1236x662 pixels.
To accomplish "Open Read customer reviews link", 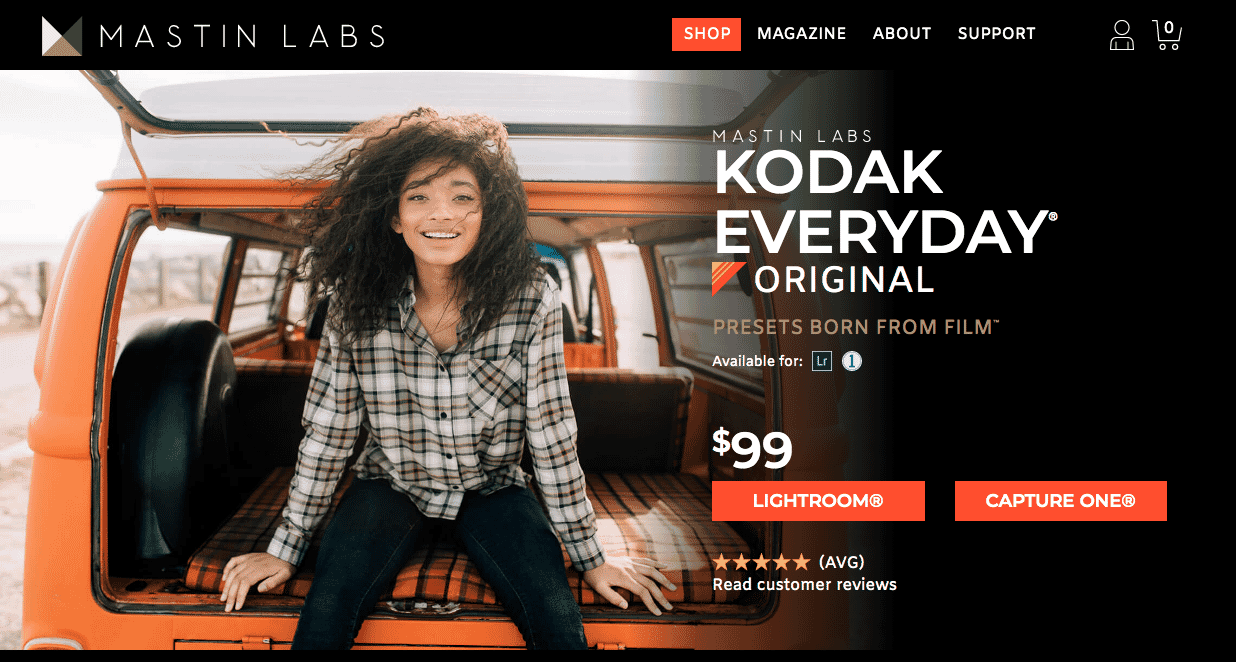I will click(x=804, y=584).
